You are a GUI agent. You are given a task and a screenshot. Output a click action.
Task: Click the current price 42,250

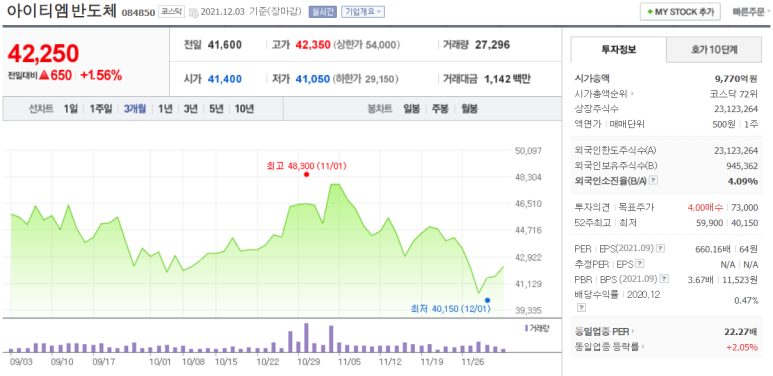click(43, 54)
